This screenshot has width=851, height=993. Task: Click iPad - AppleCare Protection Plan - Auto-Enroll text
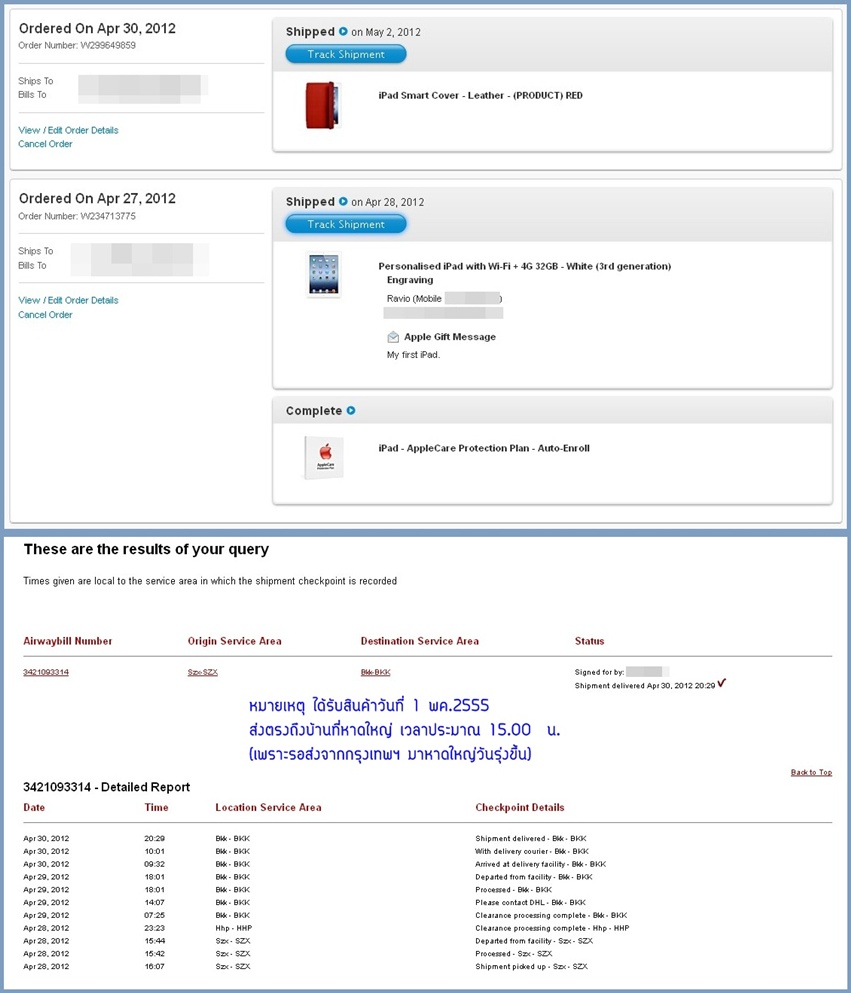click(x=484, y=448)
